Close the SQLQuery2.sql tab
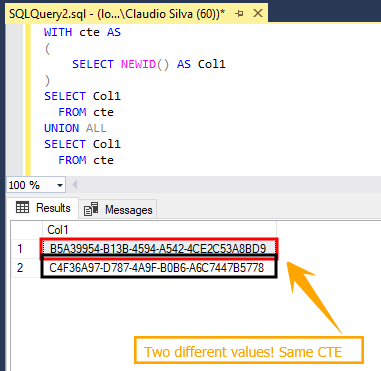Screen dimensions: 381x371 point(258,14)
